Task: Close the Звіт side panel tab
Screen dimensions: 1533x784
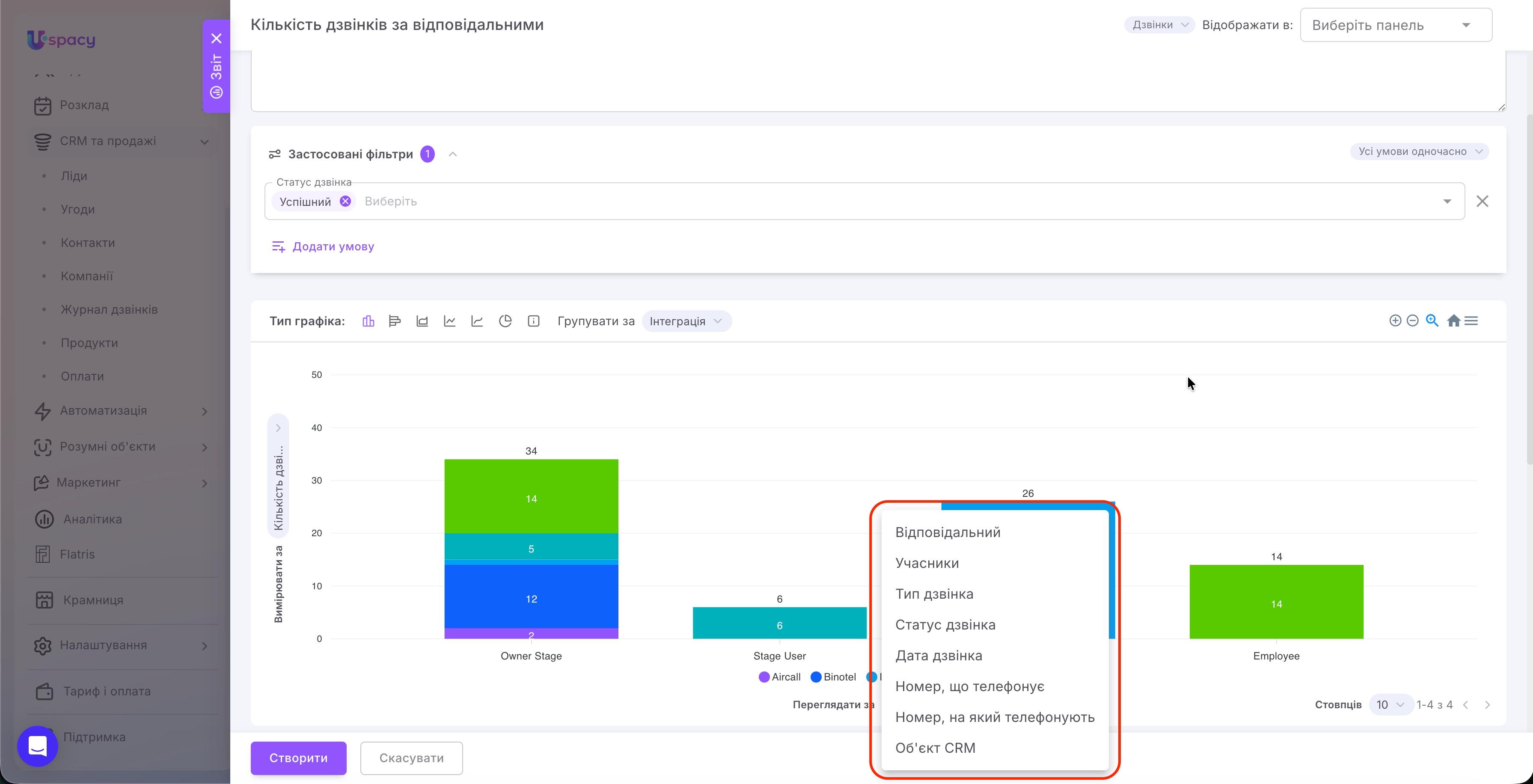Action: coord(217,39)
